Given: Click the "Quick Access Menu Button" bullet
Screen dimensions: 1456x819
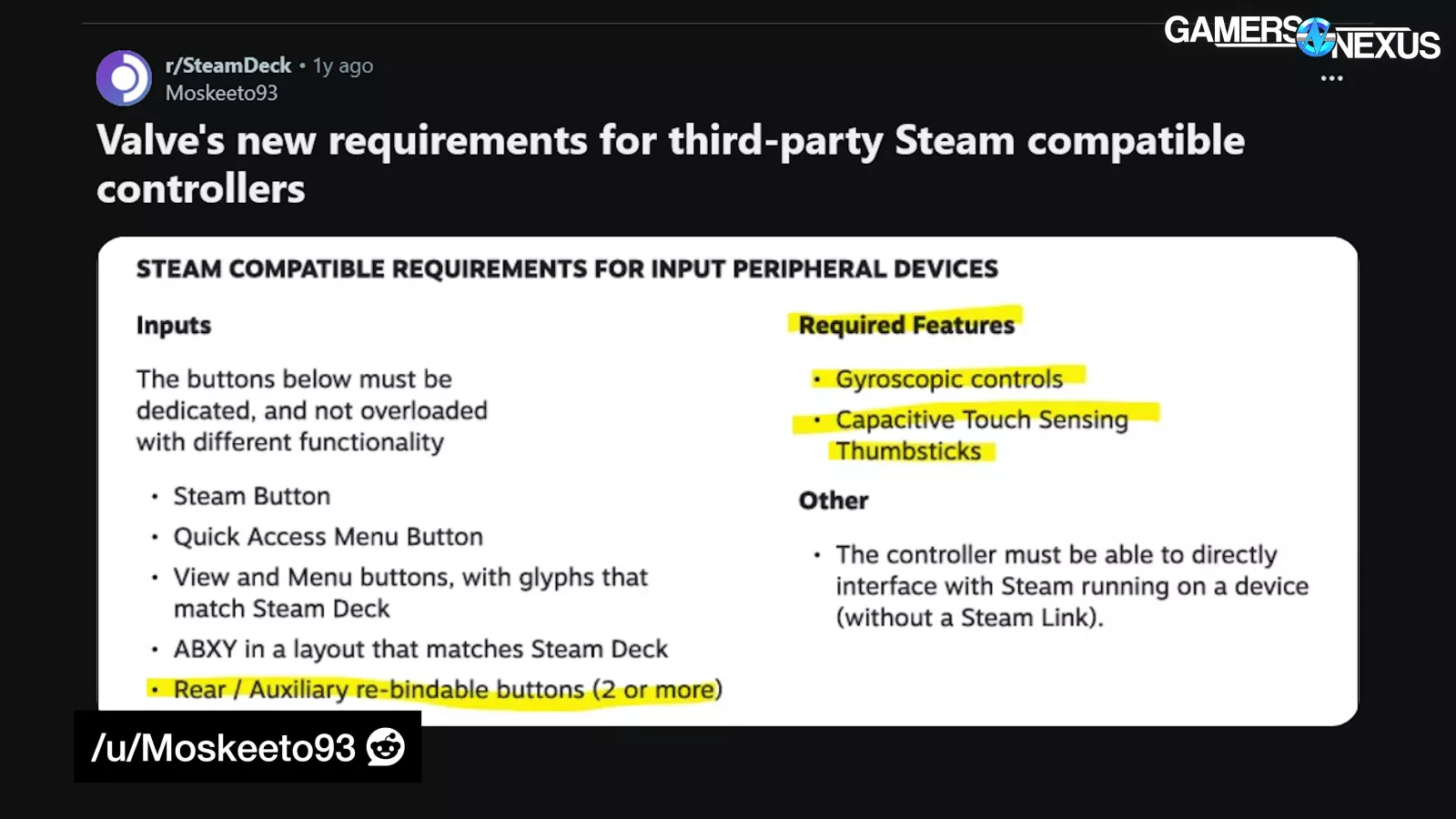Looking at the screenshot, I should (329, 537).
